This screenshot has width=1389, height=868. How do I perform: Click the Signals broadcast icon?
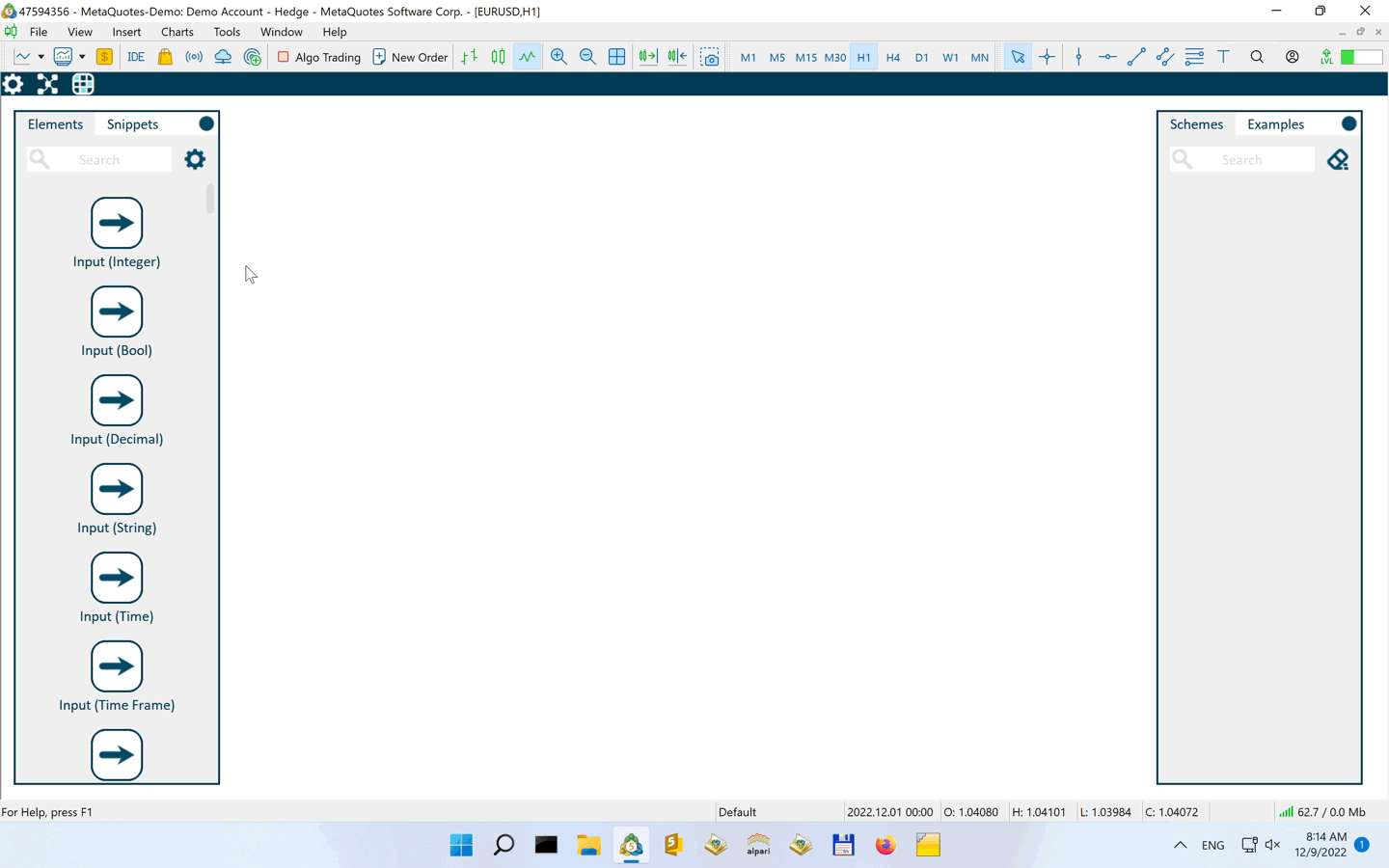(x=194, y=57)
